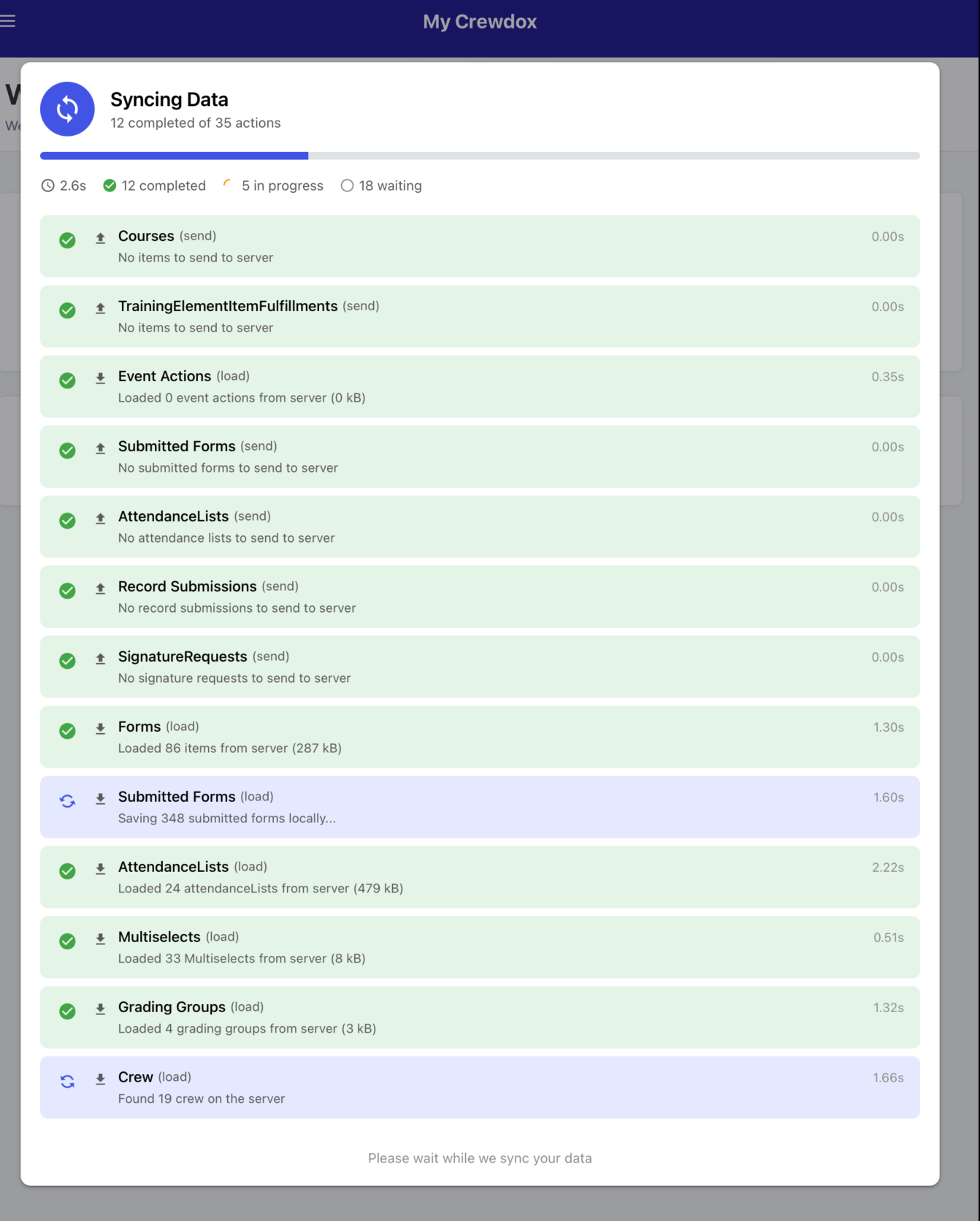Click the green checkmark on Forms load row
Viewport: 980px width, 1221px height.
point(67,731)
